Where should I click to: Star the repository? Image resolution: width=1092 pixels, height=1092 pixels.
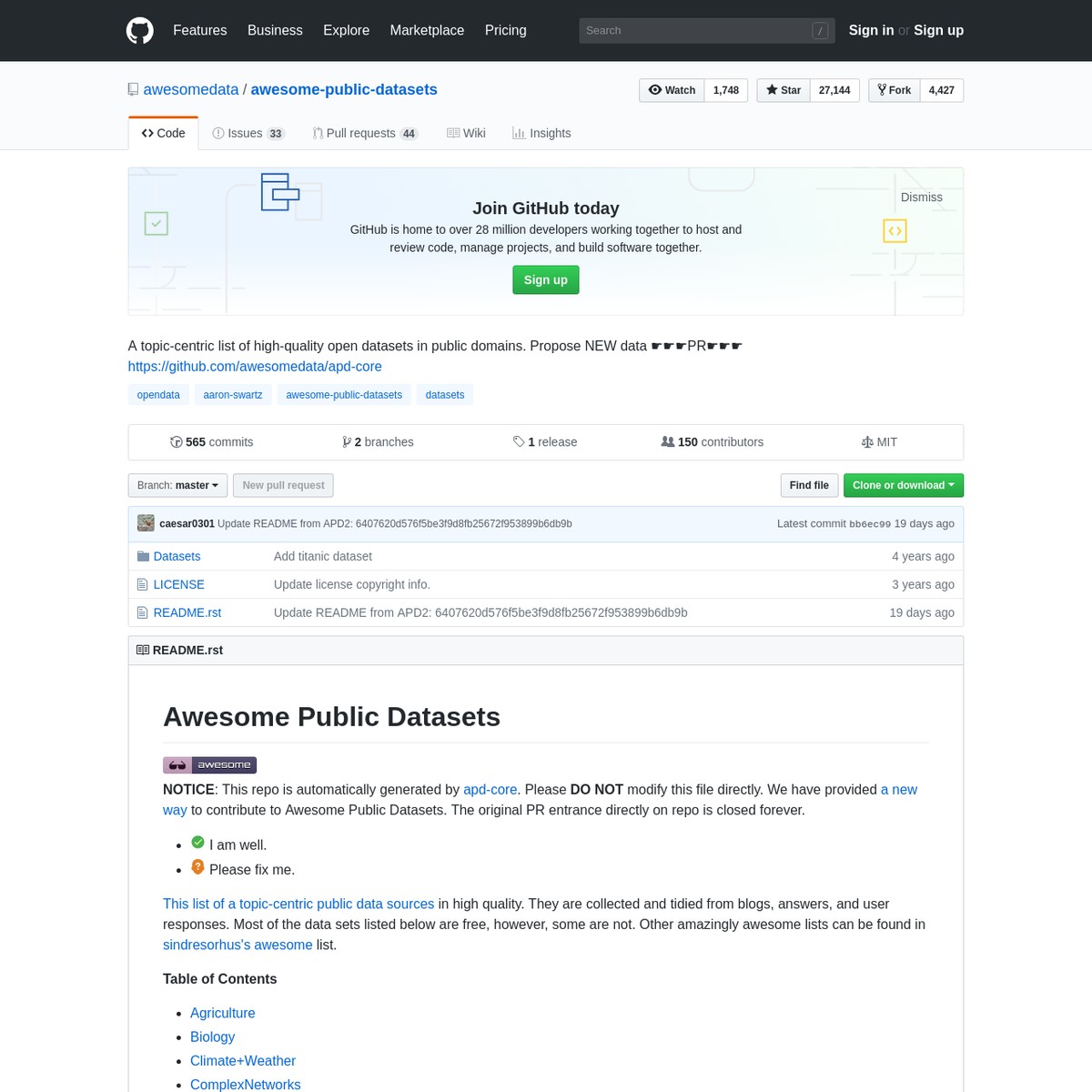click(x=784, y=90)
